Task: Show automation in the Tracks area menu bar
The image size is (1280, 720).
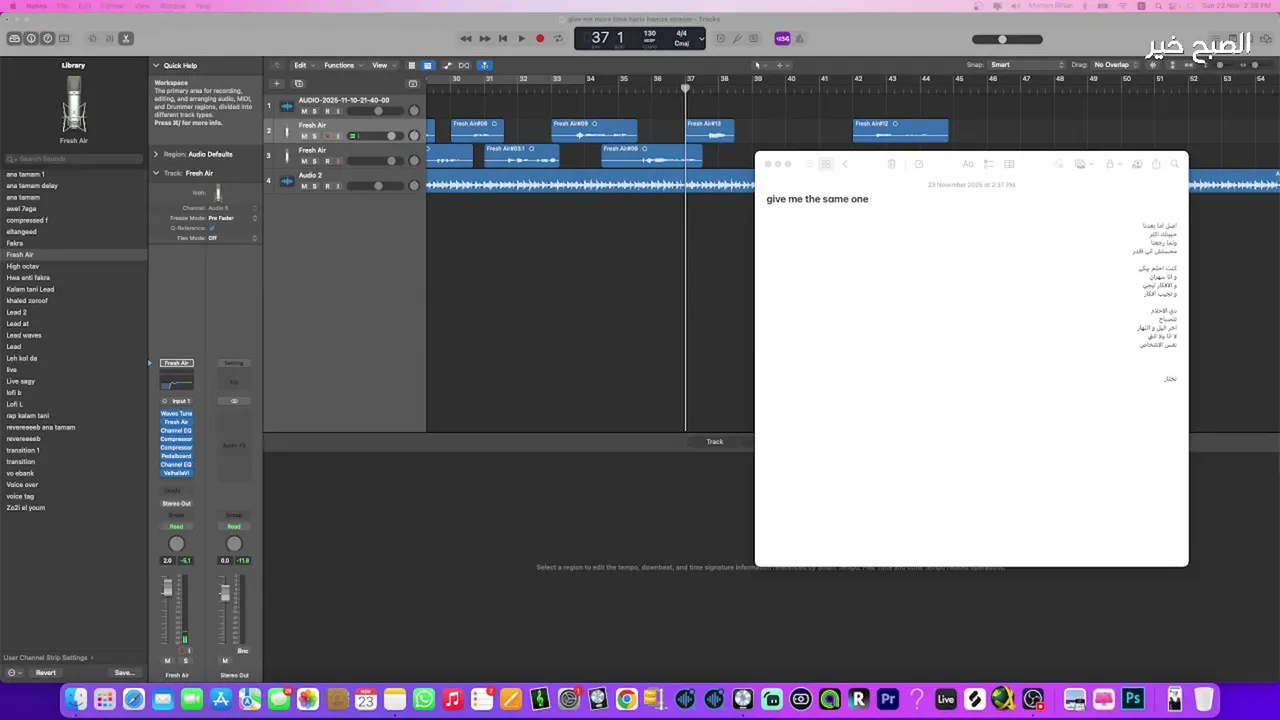Action: (x=447, y=65)
